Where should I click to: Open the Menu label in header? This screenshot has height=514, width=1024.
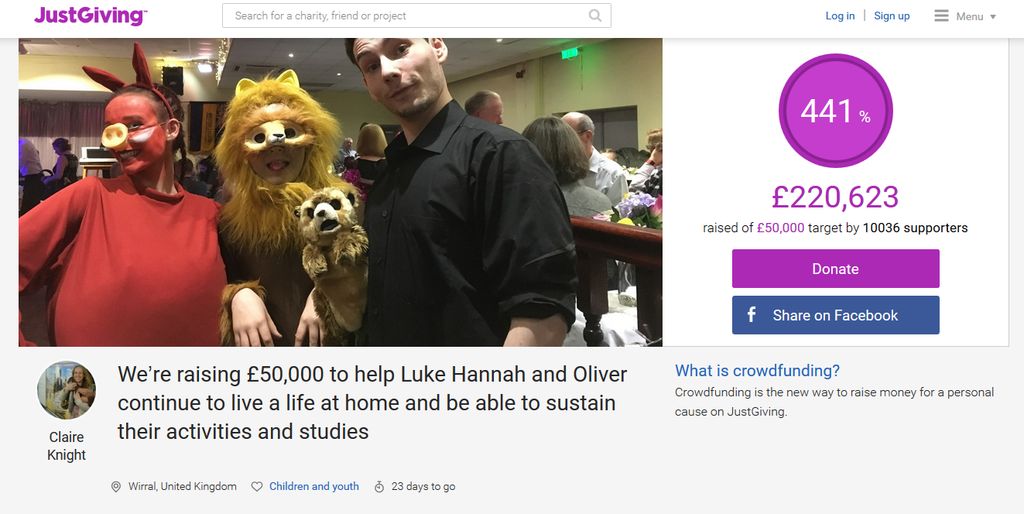(969, 16)
